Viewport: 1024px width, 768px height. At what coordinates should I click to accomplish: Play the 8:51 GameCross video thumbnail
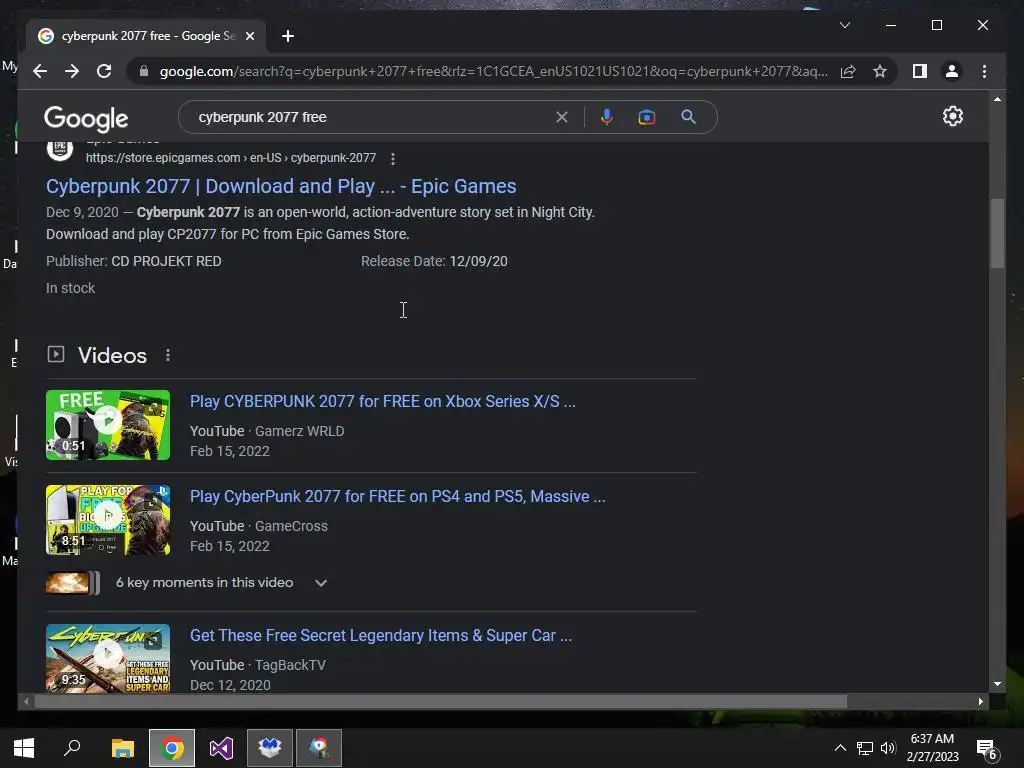(108, 520)
